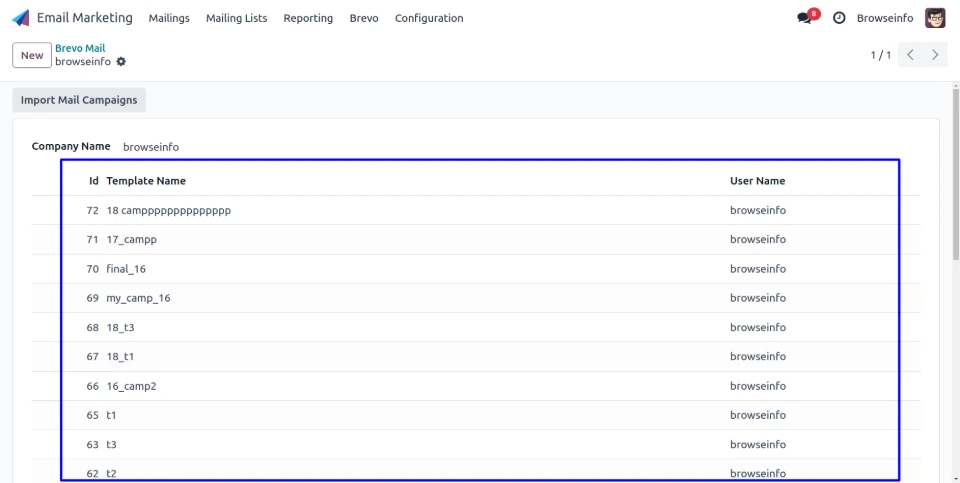Click the Company Name field value
The width and height of the screenshot is (960, 483).
(151, 147)
